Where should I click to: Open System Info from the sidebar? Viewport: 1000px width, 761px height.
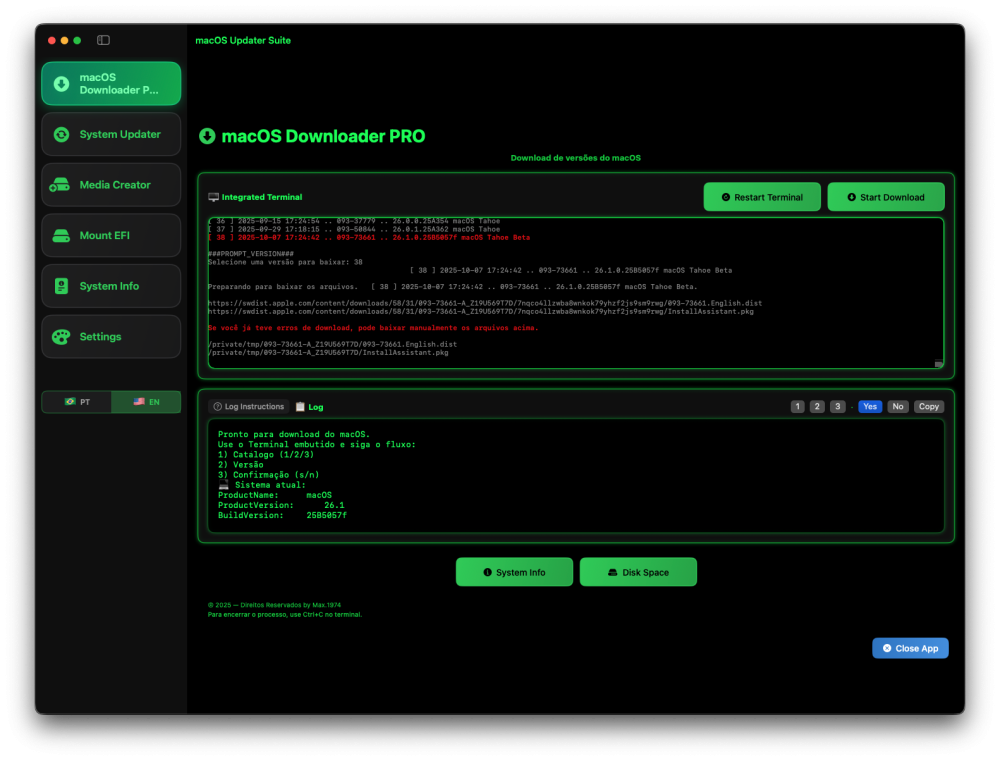tap(111, 286)
